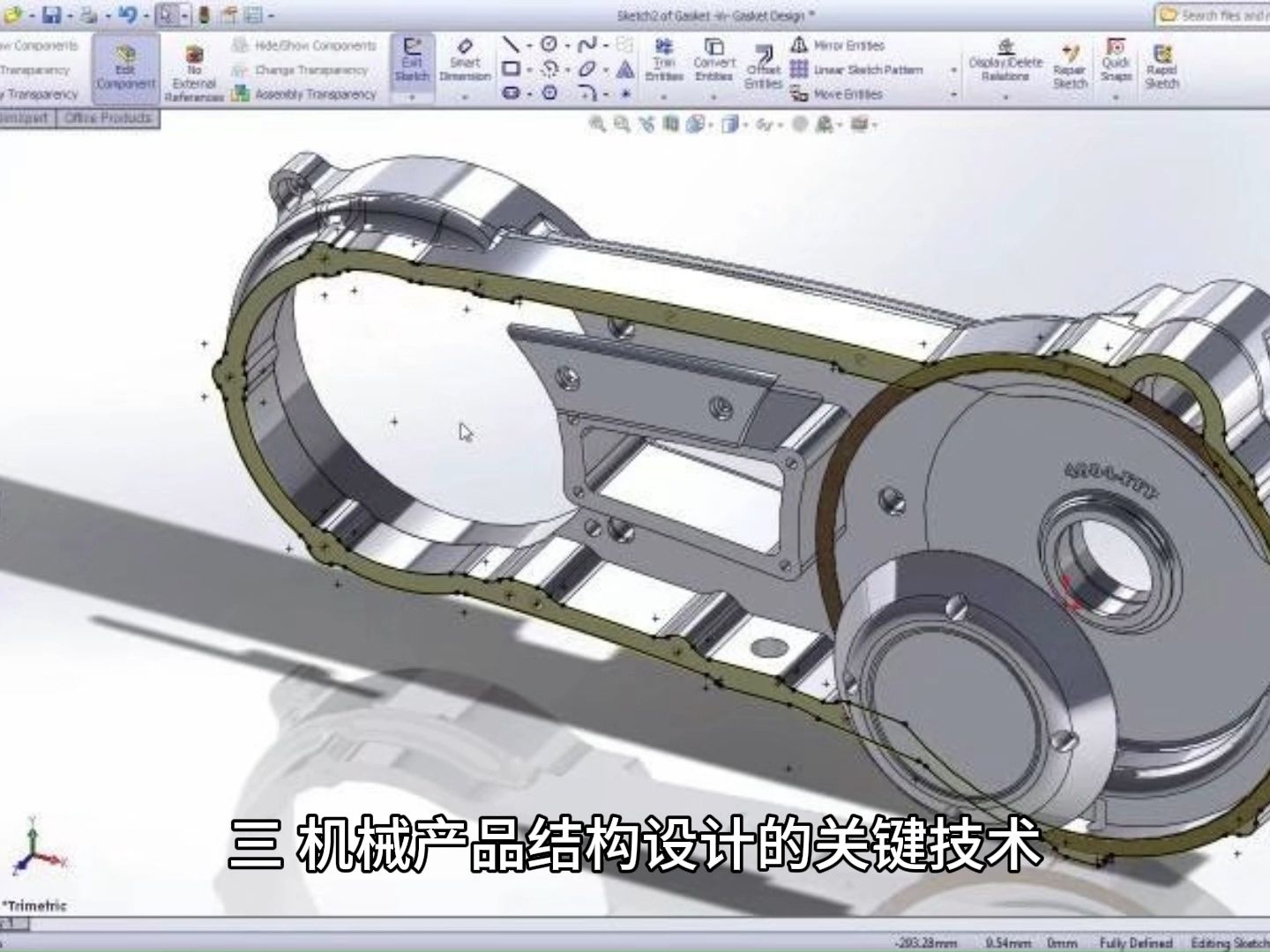Viewport: 1270px width, 952px height.
Task: Select the Polygon sketch tool
Action: pyautogui.click(x=549, y=93)
